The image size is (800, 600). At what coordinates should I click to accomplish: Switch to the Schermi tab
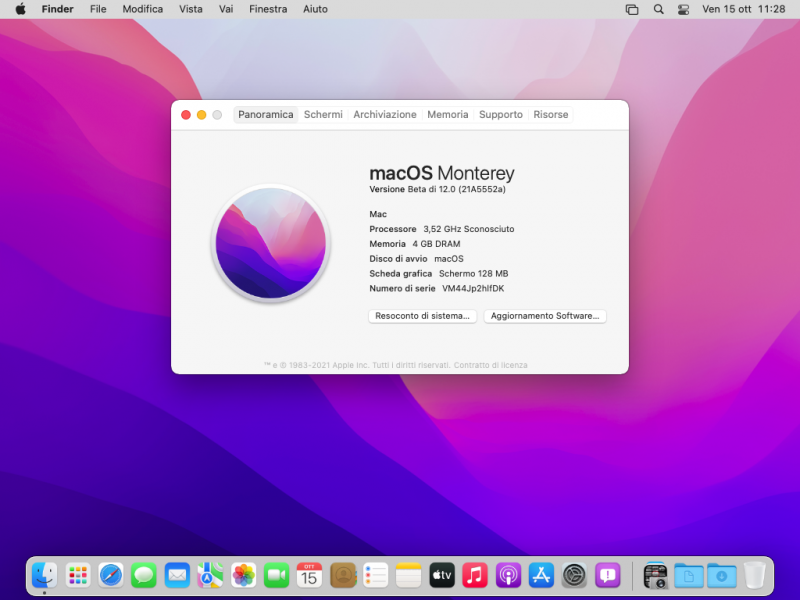coord(323,114)
